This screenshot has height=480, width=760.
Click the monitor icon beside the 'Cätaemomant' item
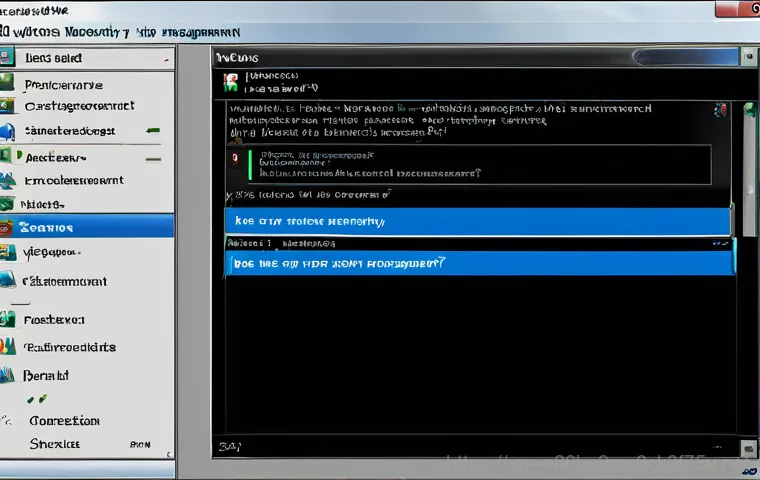point(9,281)
